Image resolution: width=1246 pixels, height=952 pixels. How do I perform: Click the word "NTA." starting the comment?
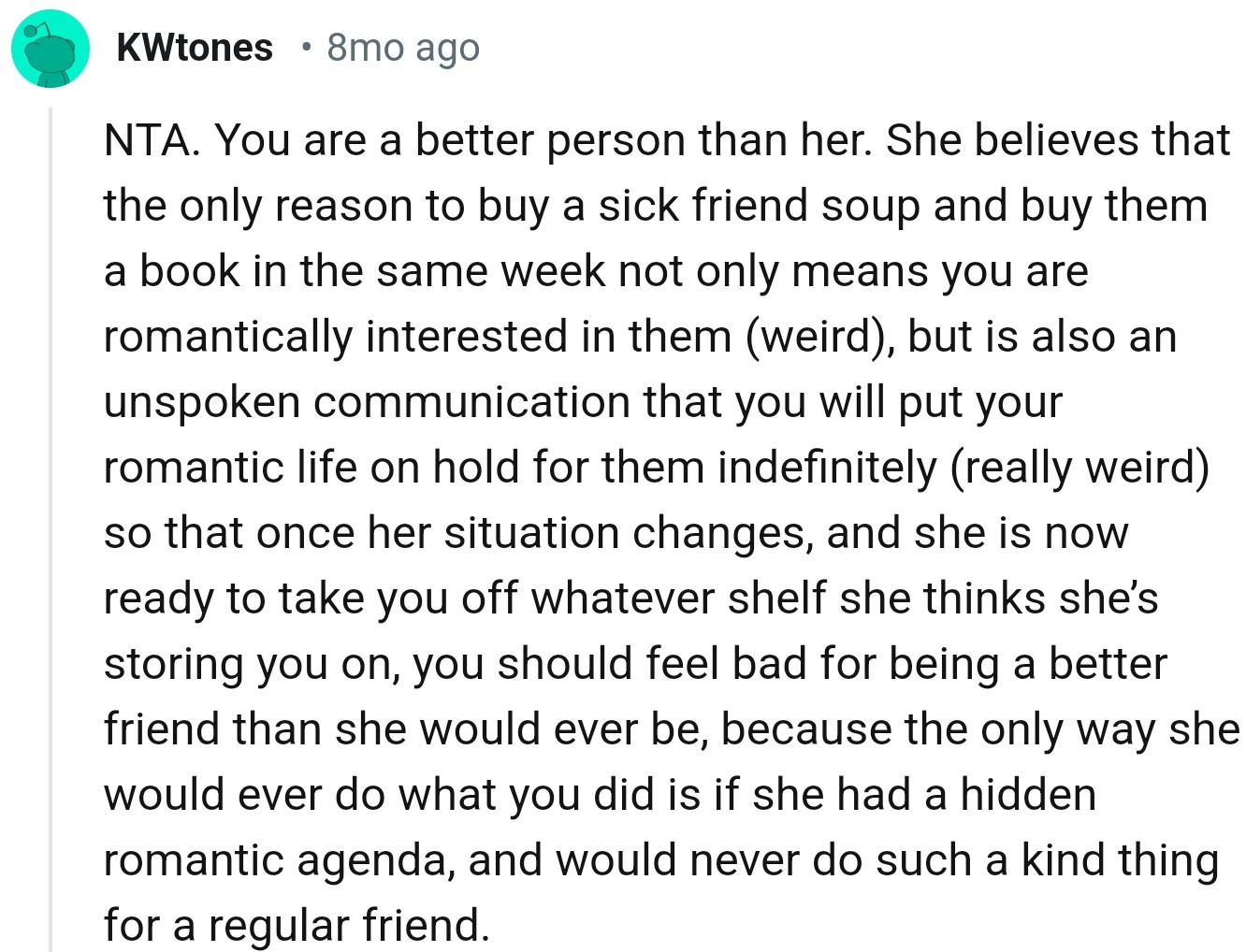[152, 140]
